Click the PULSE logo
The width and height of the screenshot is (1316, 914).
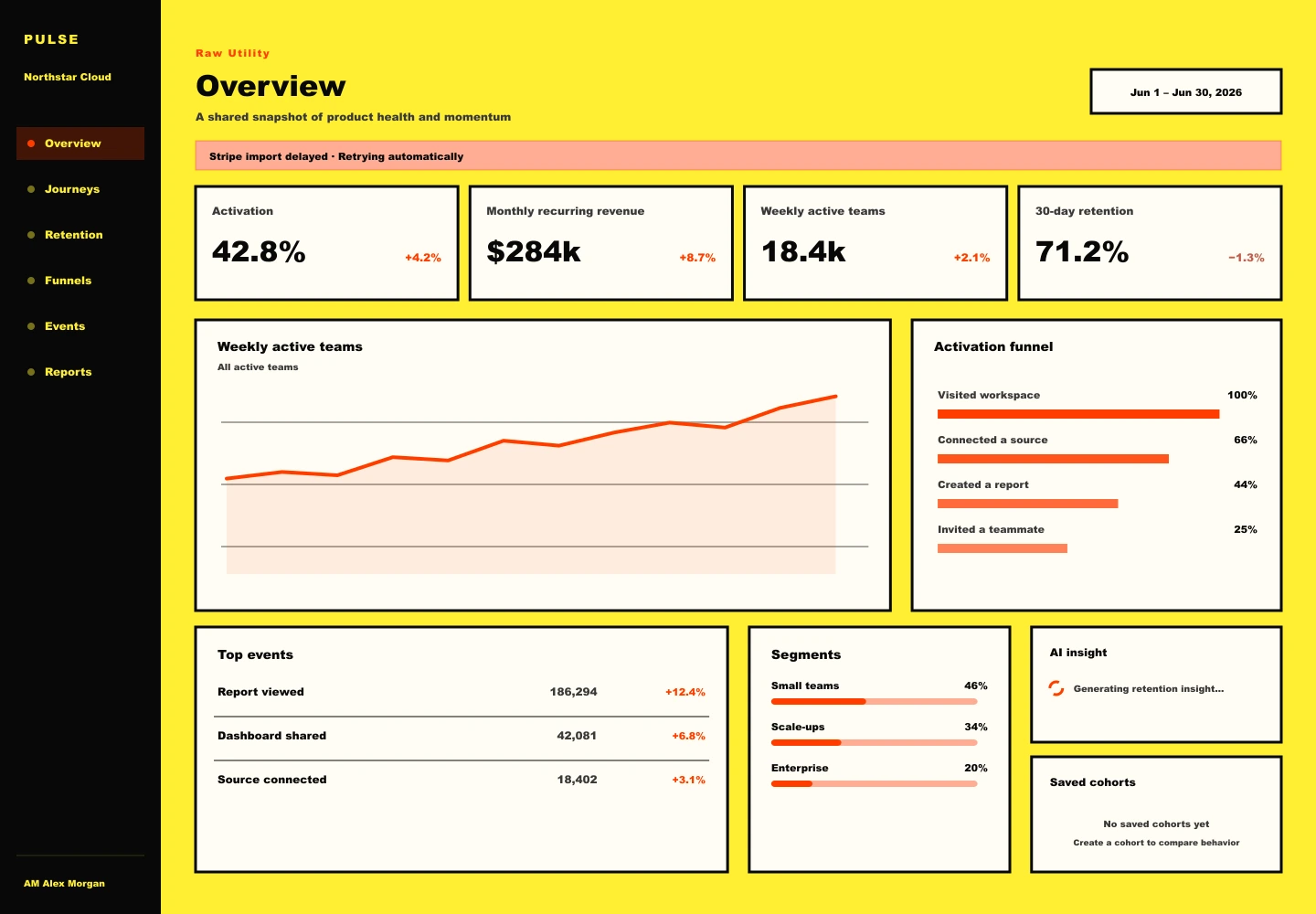tap(51, 39)
